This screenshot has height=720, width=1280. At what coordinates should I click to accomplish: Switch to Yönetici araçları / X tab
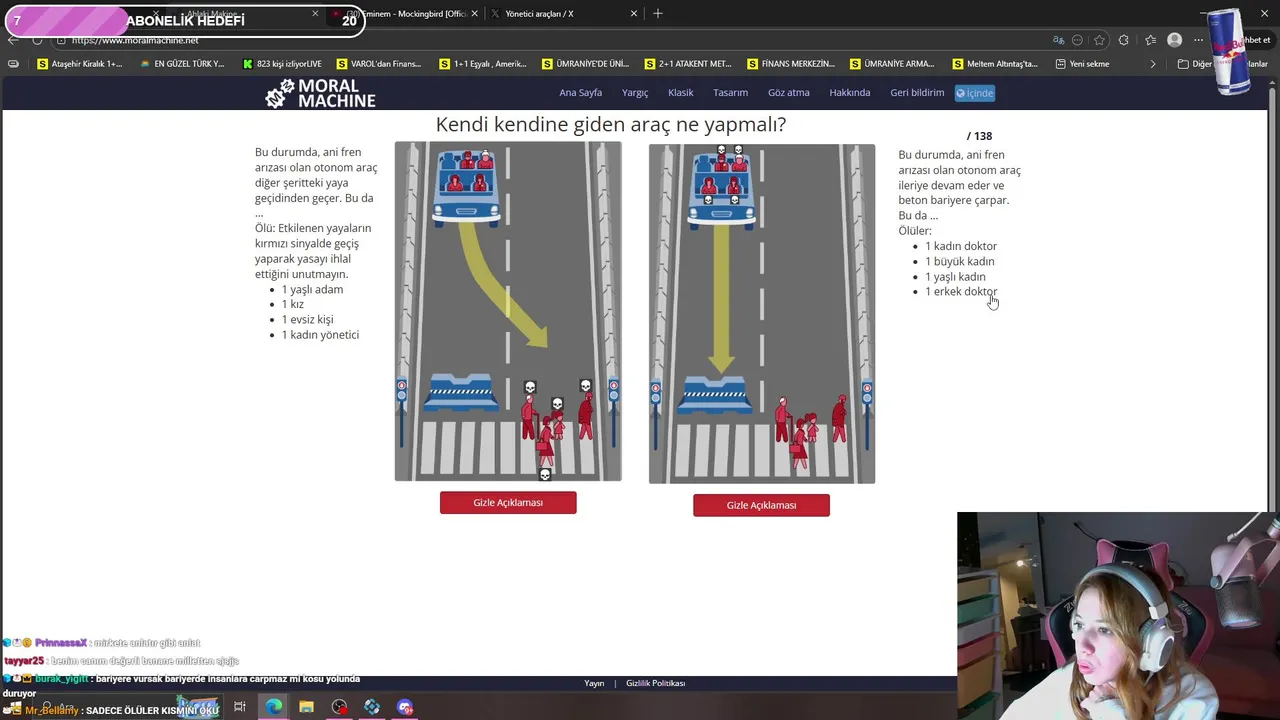[565, 14]
